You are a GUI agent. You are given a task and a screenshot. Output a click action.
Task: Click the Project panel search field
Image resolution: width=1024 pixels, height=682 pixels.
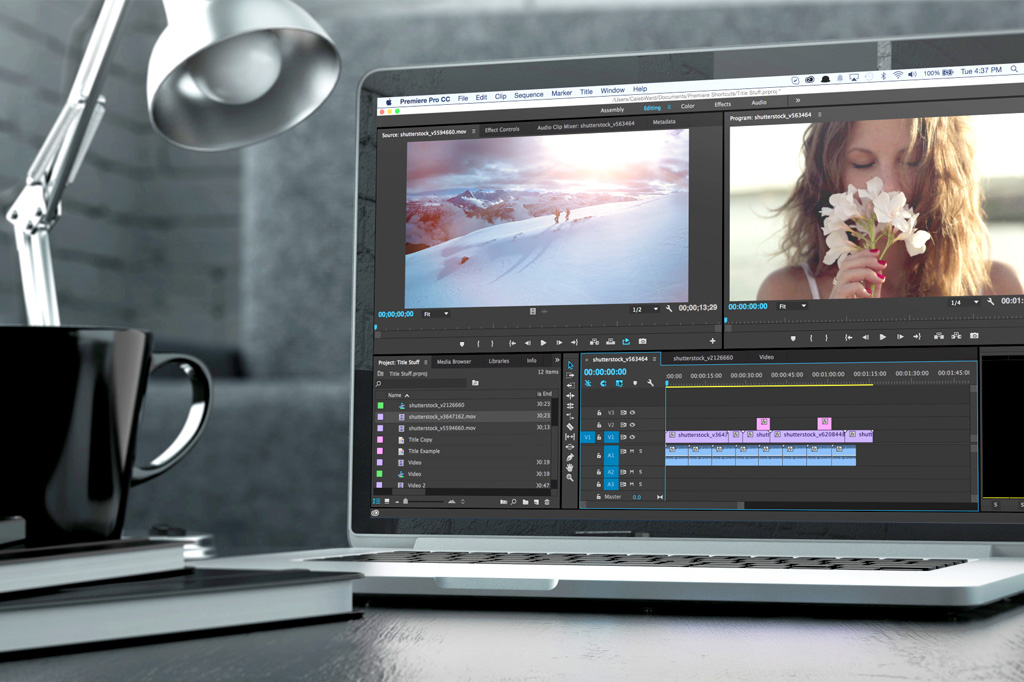coord(420,383)
